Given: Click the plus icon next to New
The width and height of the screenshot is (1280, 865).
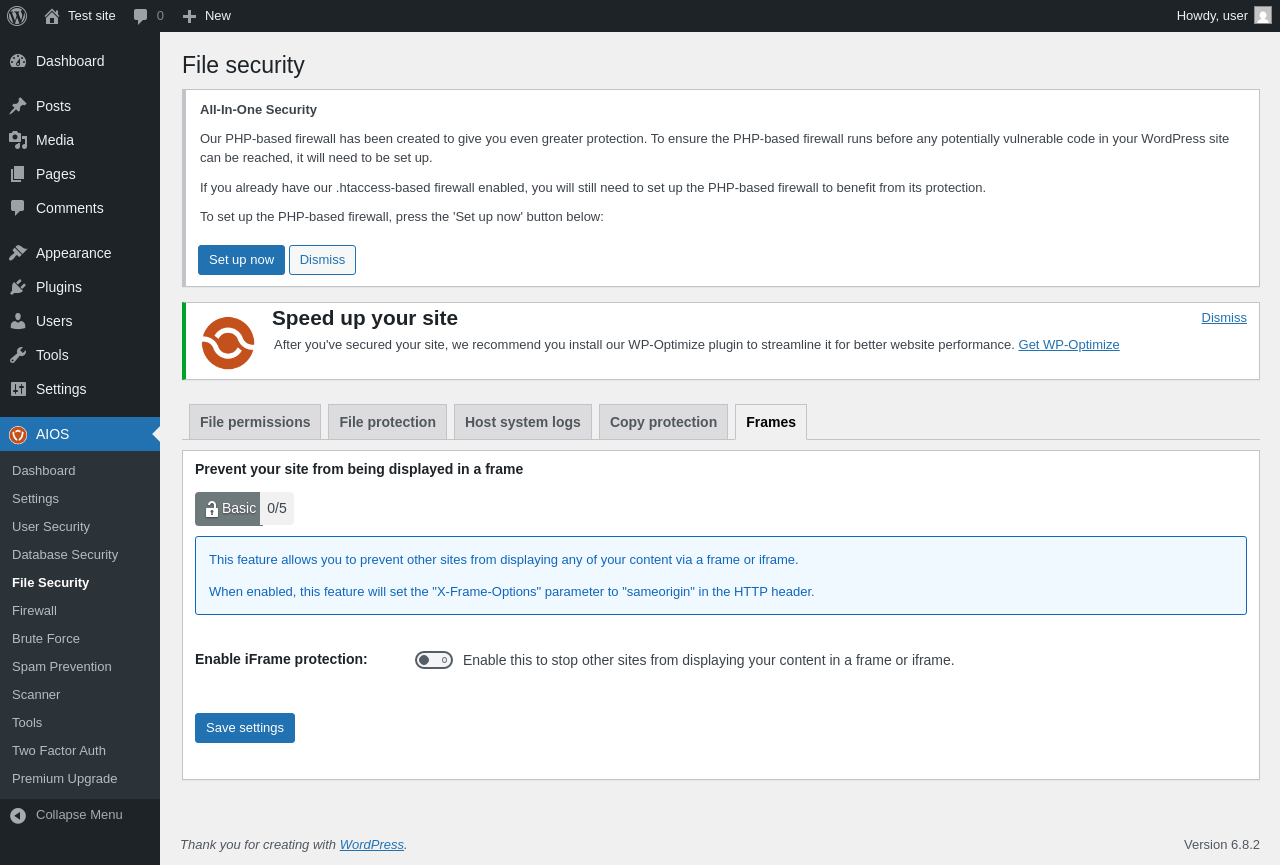Looking at the screenshot, I should [189, 16].
